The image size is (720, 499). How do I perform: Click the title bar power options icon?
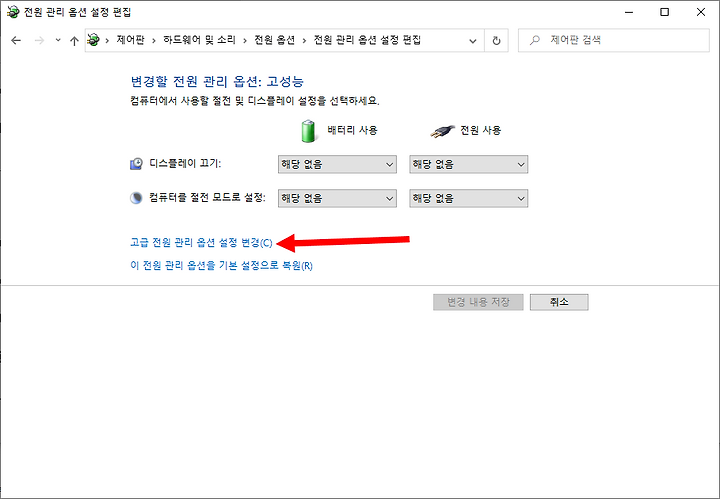click(x=13, y=12)
